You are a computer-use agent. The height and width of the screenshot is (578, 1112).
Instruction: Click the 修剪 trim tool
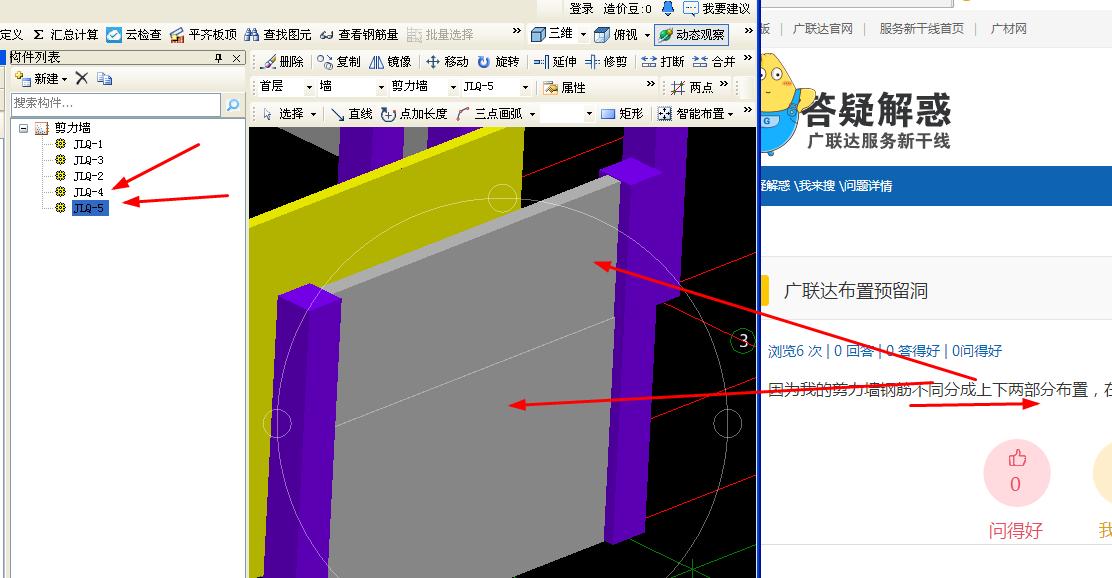tap(606, 62)
